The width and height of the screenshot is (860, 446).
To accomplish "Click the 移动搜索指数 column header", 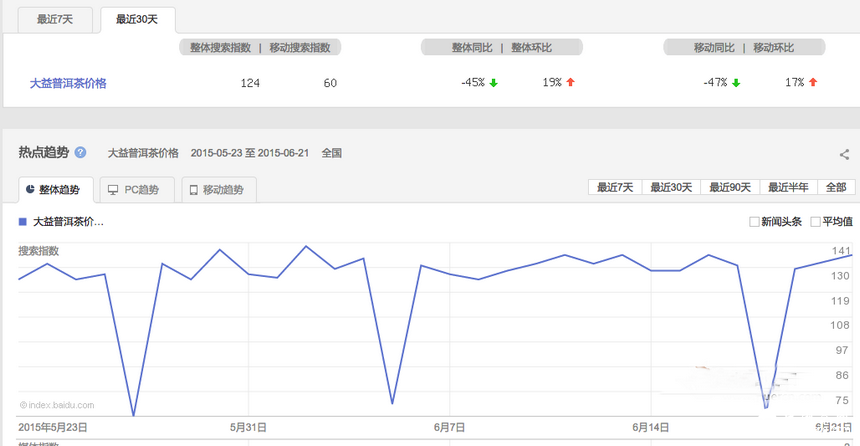I will click(x=299, y=48).
